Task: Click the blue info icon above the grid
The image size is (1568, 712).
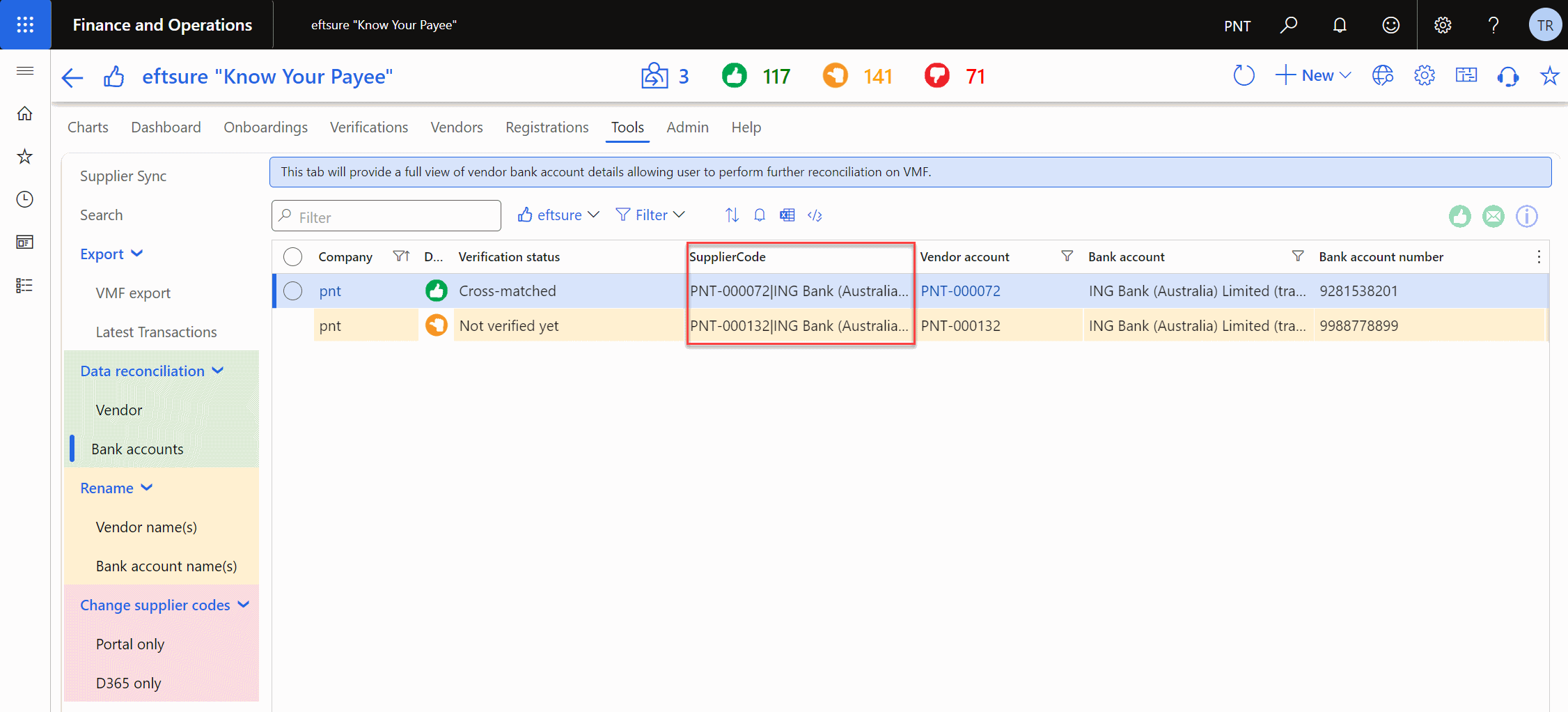Action: point(1527,217)
